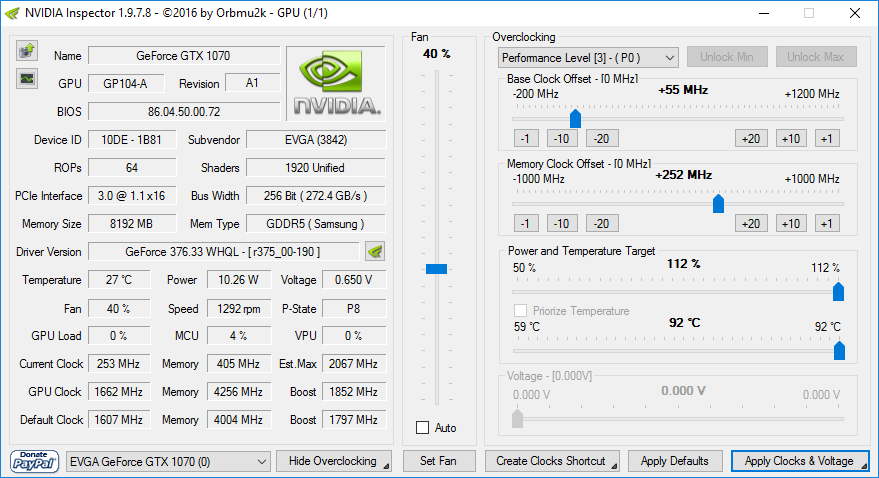Screen dimensions: 879x478
Task: Click the Unlock Min button
Action: (x=727, y=57)
